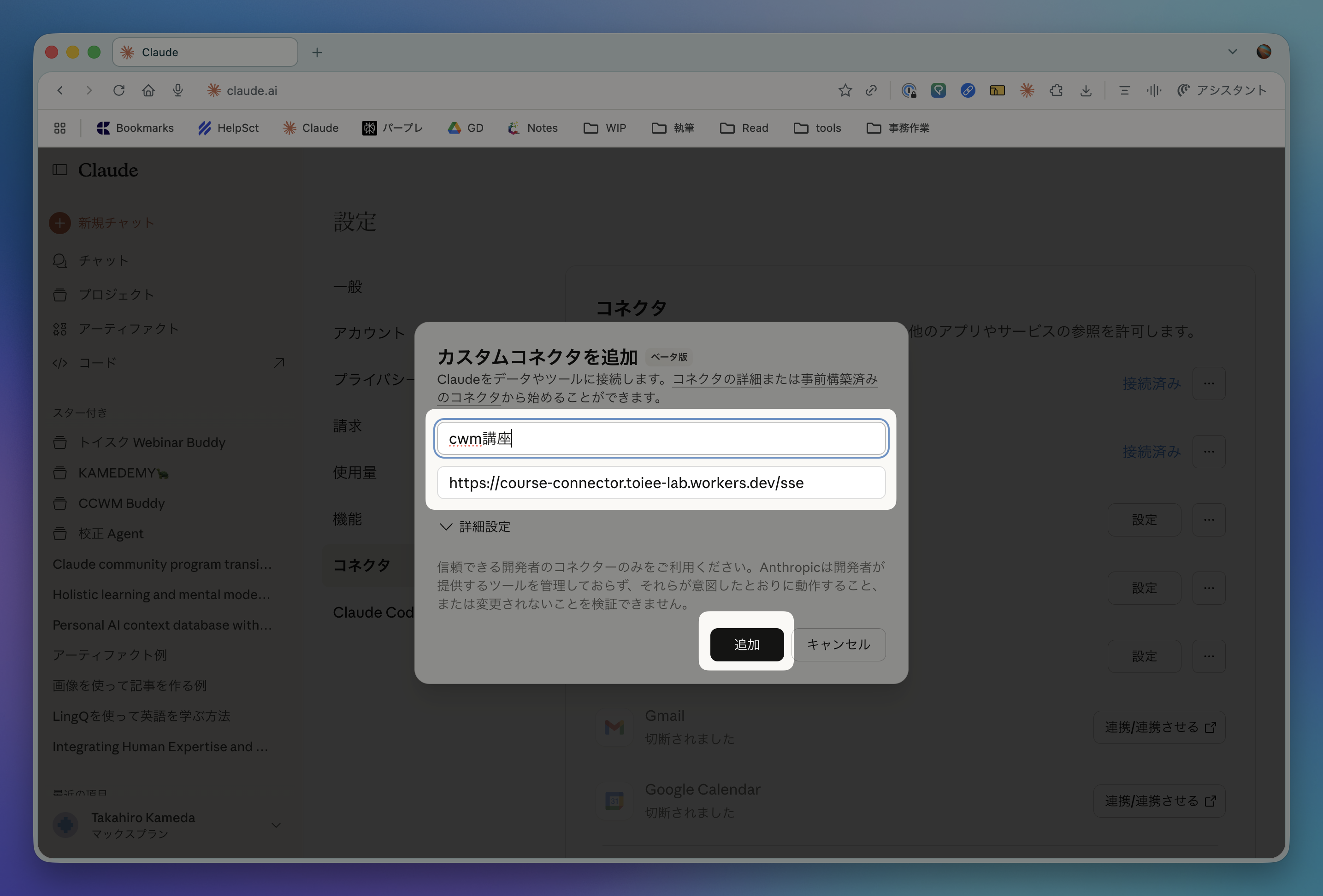Click the connector URL input field
This screenshot has height=896, width=1323.
pos(661,483)
